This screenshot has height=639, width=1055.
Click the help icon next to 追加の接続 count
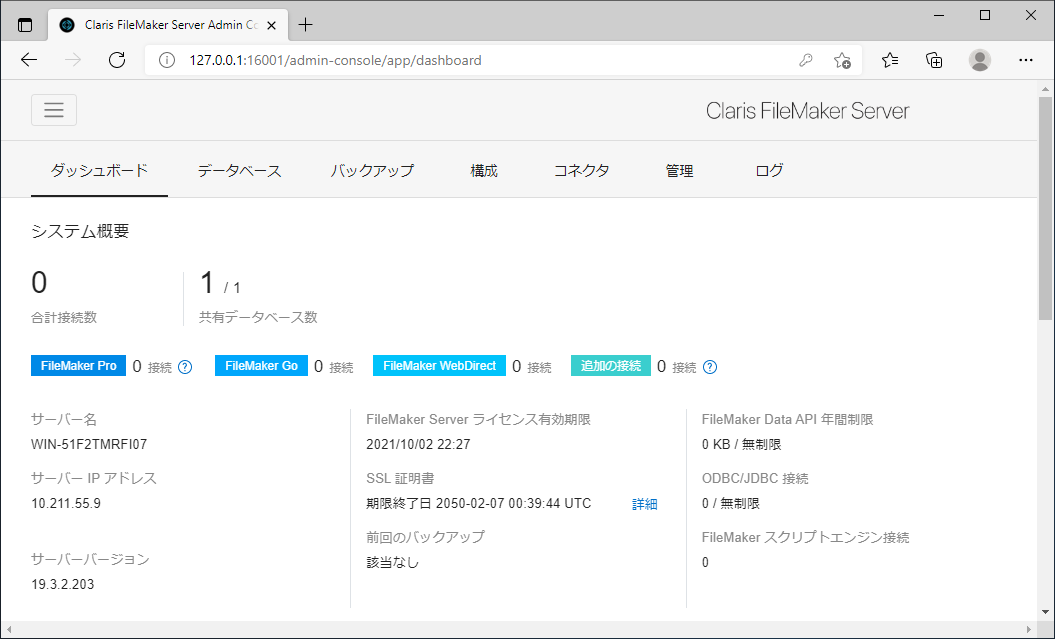point(710,366)
